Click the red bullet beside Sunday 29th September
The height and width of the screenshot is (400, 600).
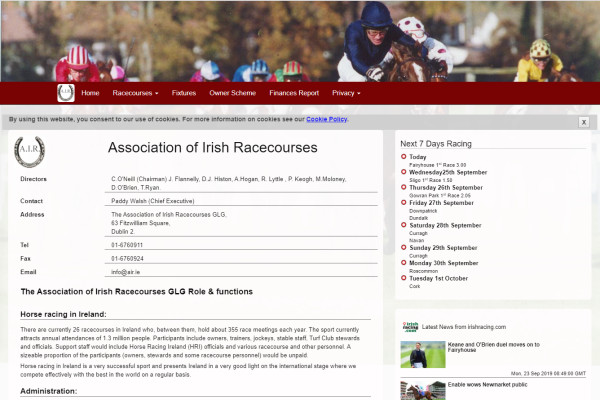point(403,247)
